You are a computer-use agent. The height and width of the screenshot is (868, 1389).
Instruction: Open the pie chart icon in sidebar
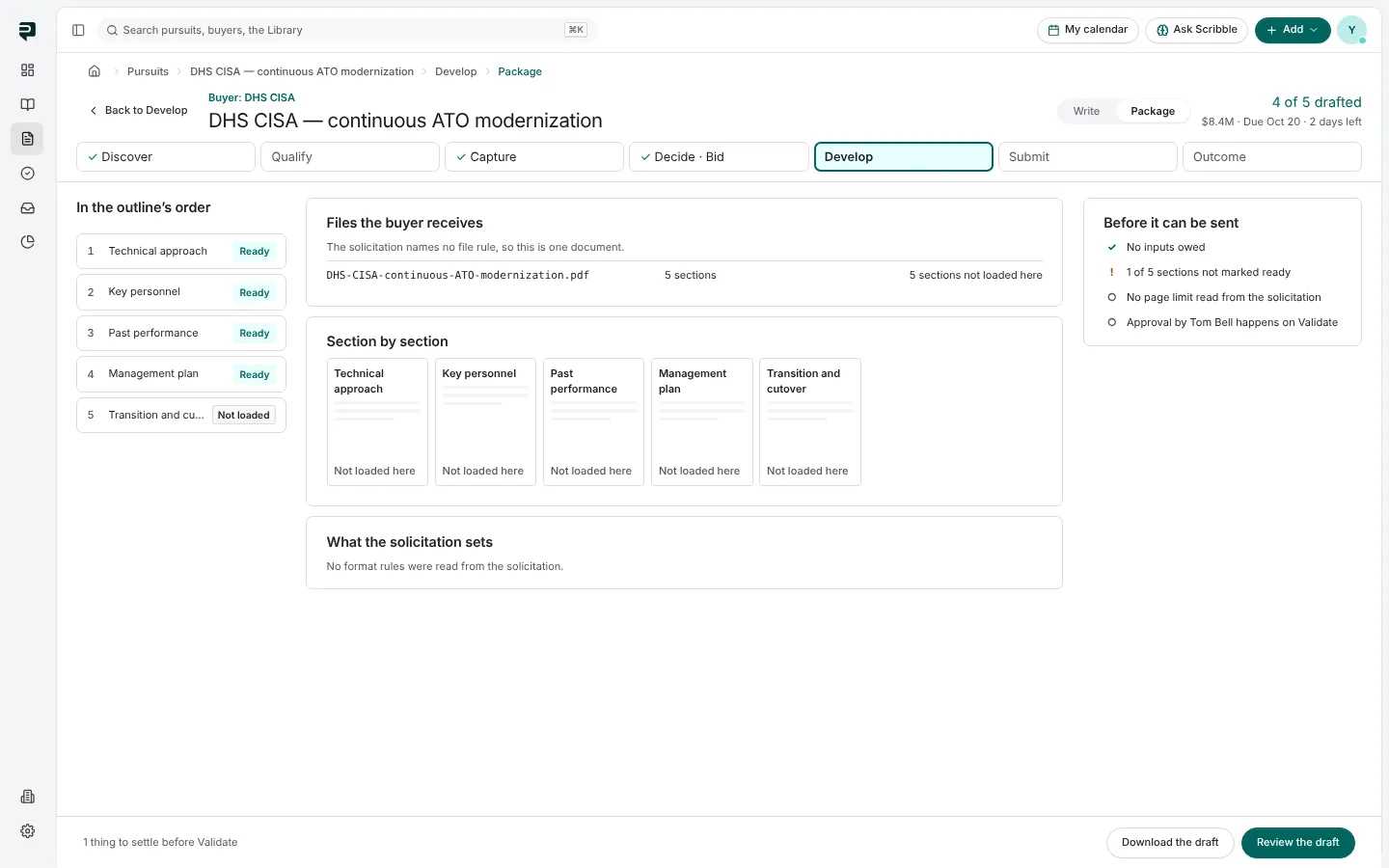[27, 242]
